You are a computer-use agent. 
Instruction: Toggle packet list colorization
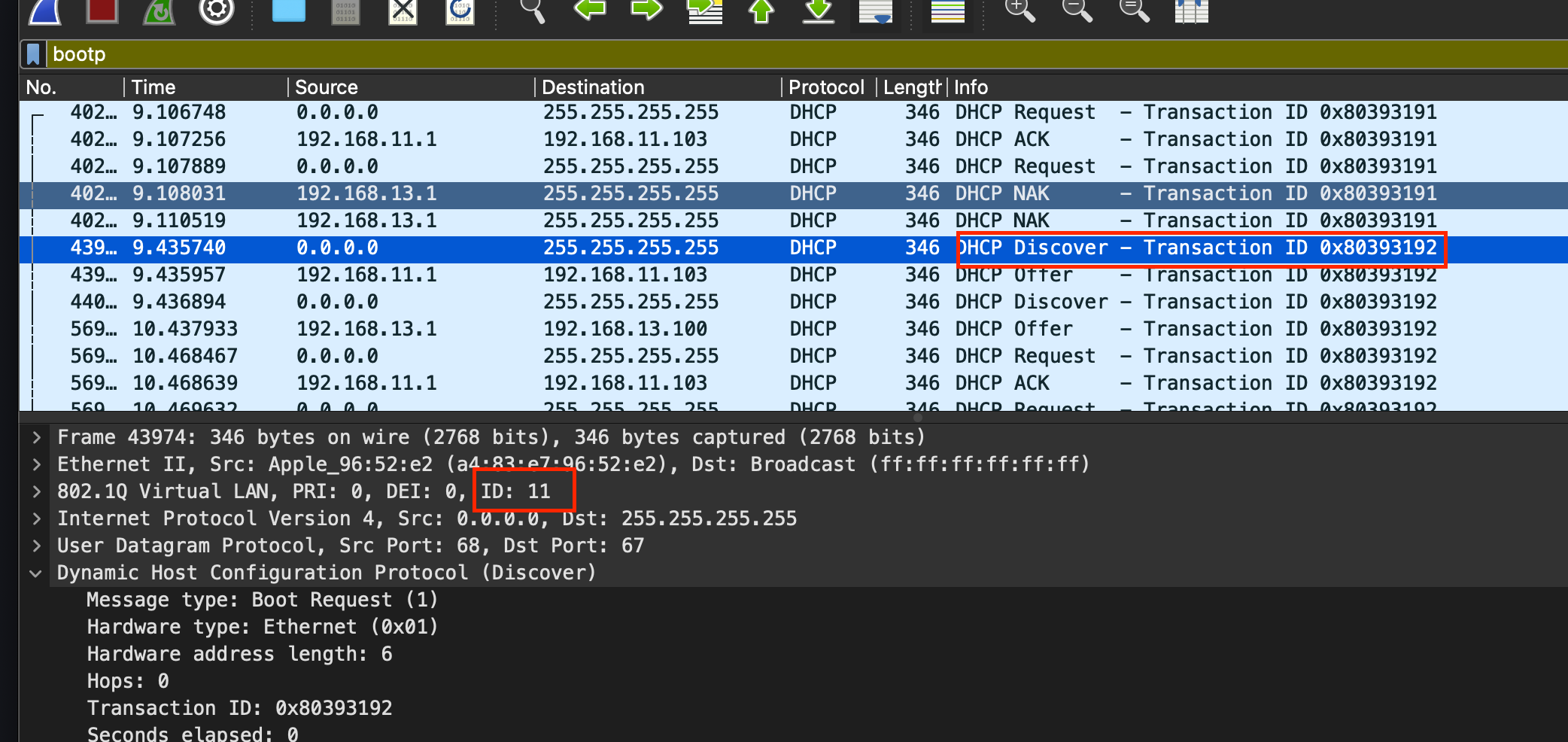947,11
